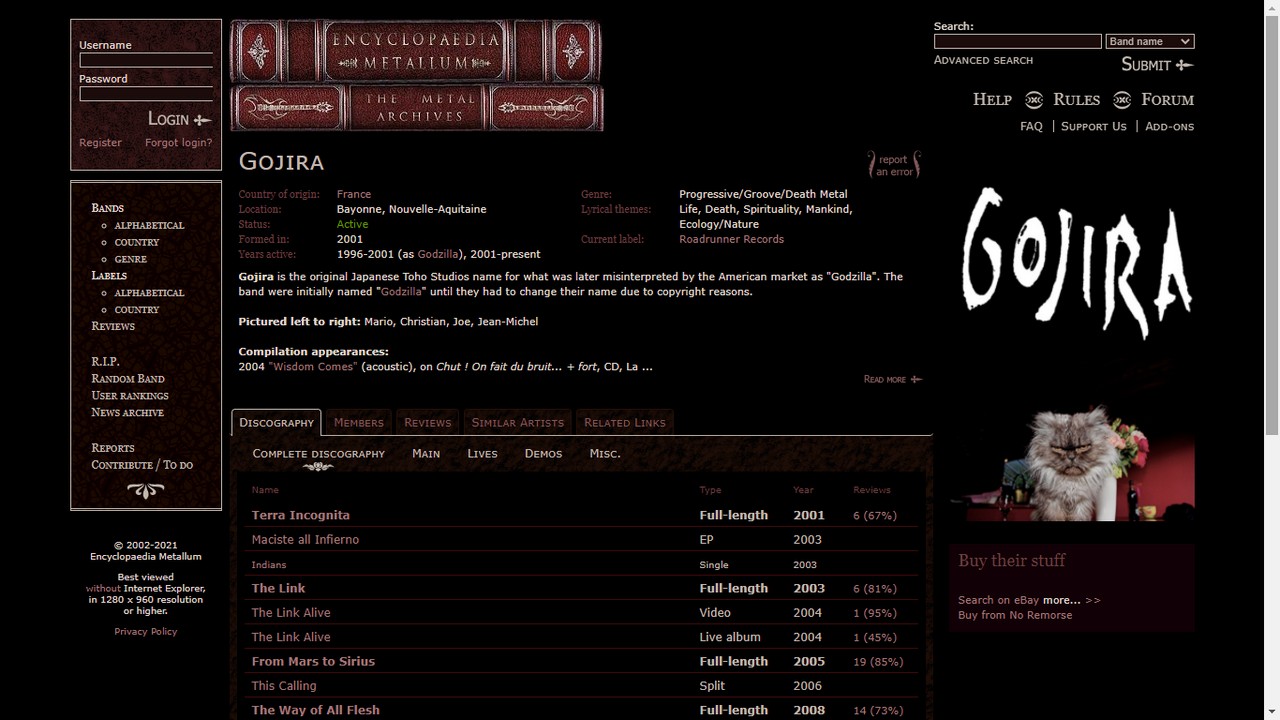Select the Discography tab
The image size is (1280, 720).
click(x=276, y=423)
